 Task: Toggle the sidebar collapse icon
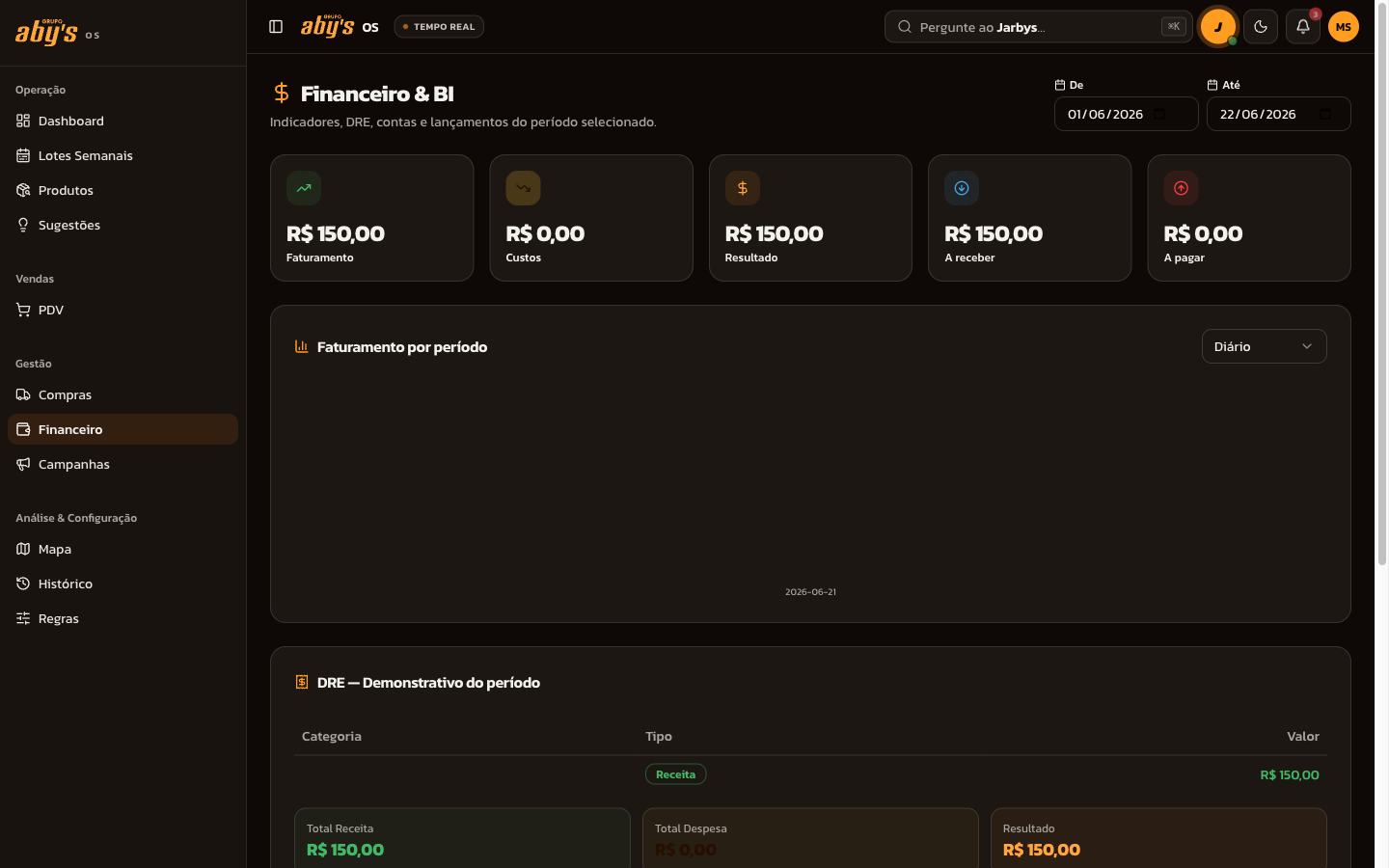click(276, 27)
